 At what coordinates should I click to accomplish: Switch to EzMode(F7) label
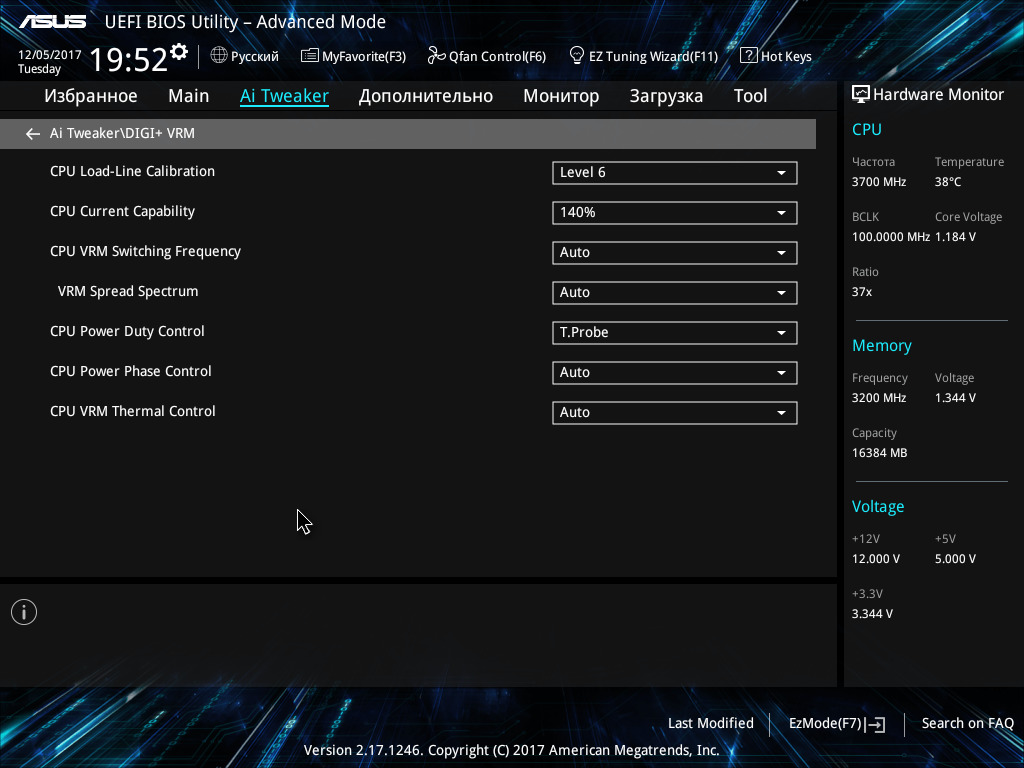(825, 723)
